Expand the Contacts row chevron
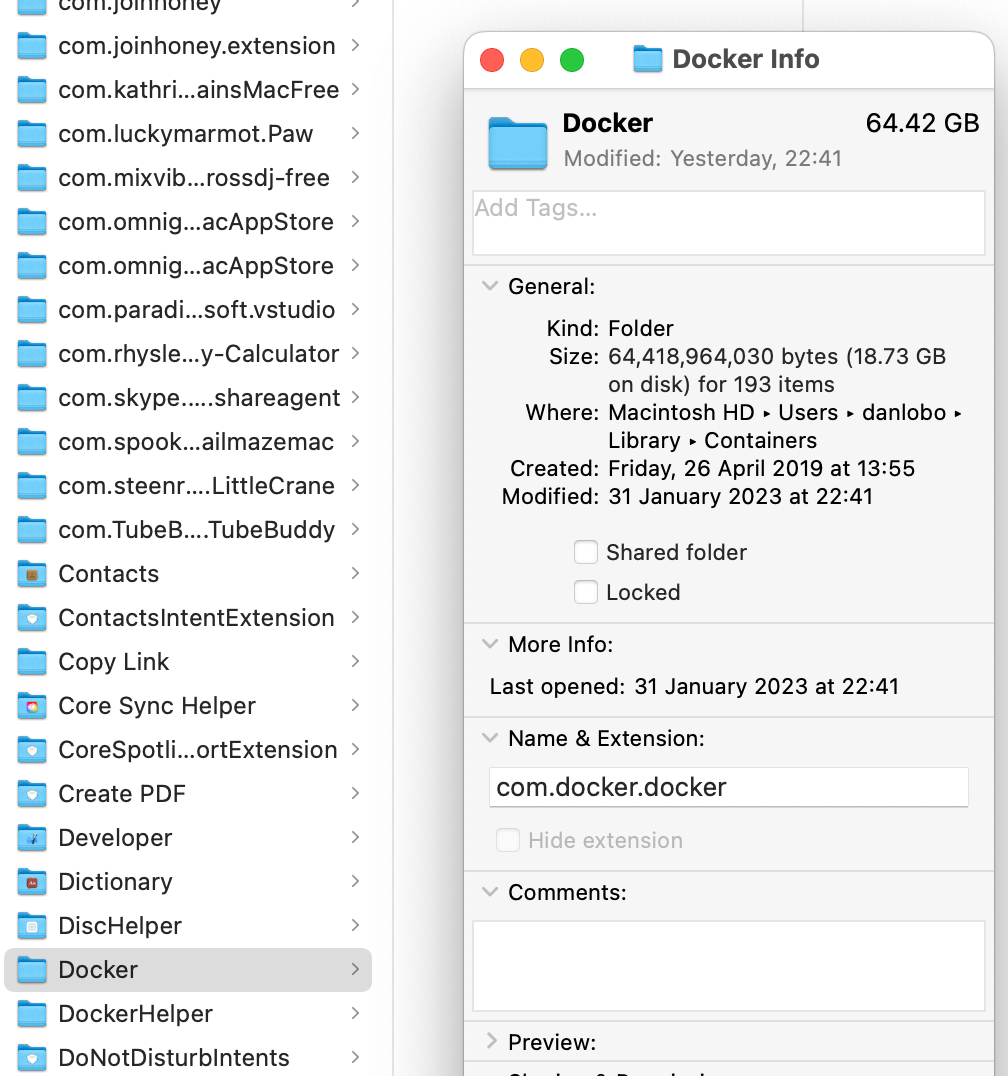 [355, 573]
